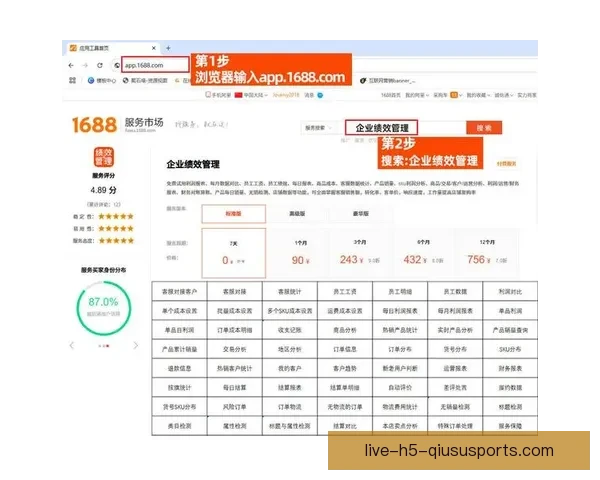This screenshot has height=480, width=600.
Task: Click the 订单成本明细 cell
Action: click(235, 330)
